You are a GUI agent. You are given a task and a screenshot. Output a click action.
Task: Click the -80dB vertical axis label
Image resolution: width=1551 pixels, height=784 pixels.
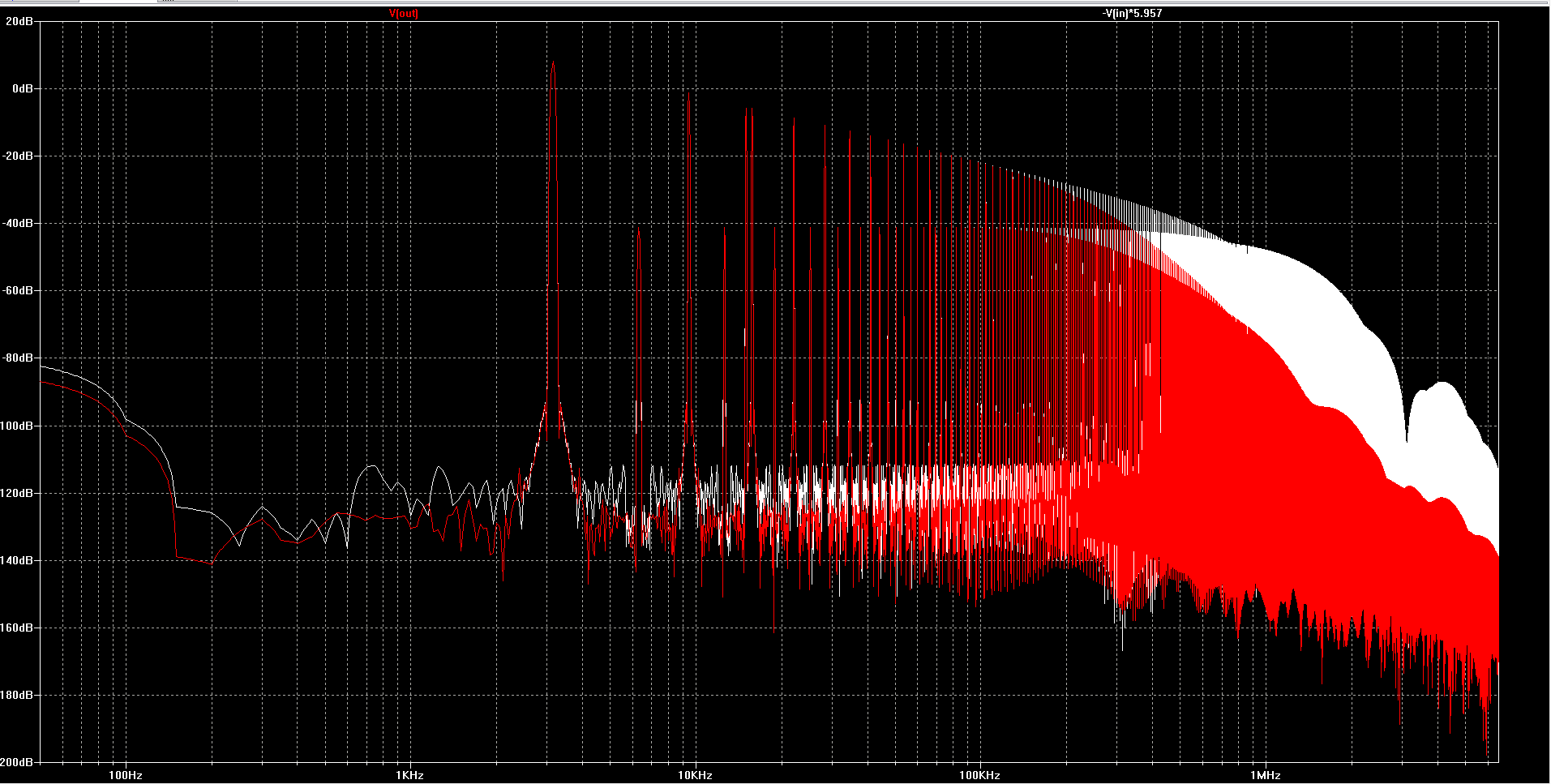(x=17, y=358)
